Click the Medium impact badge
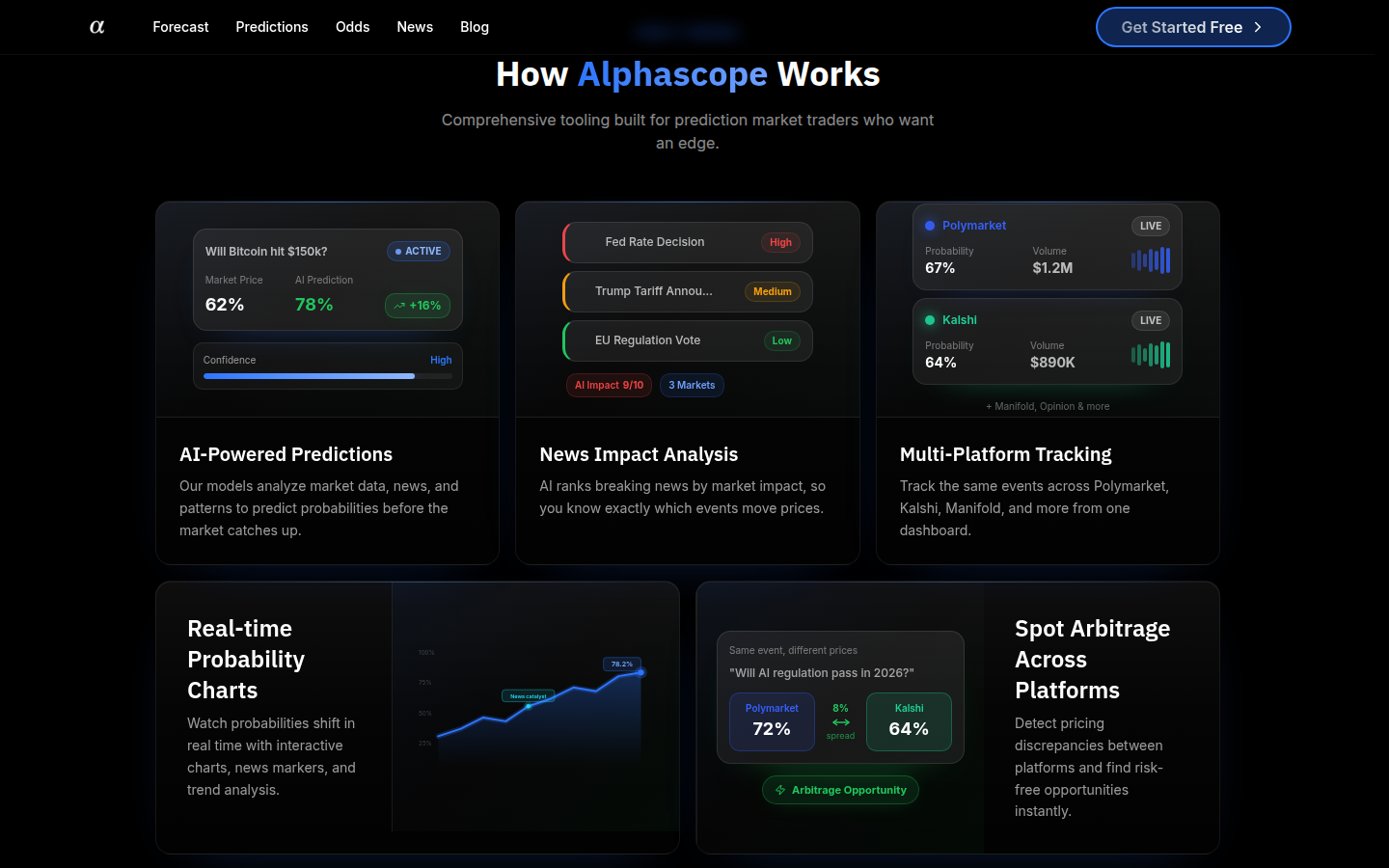The width and height of the screenshot is (1389, 868). point(773,291)
